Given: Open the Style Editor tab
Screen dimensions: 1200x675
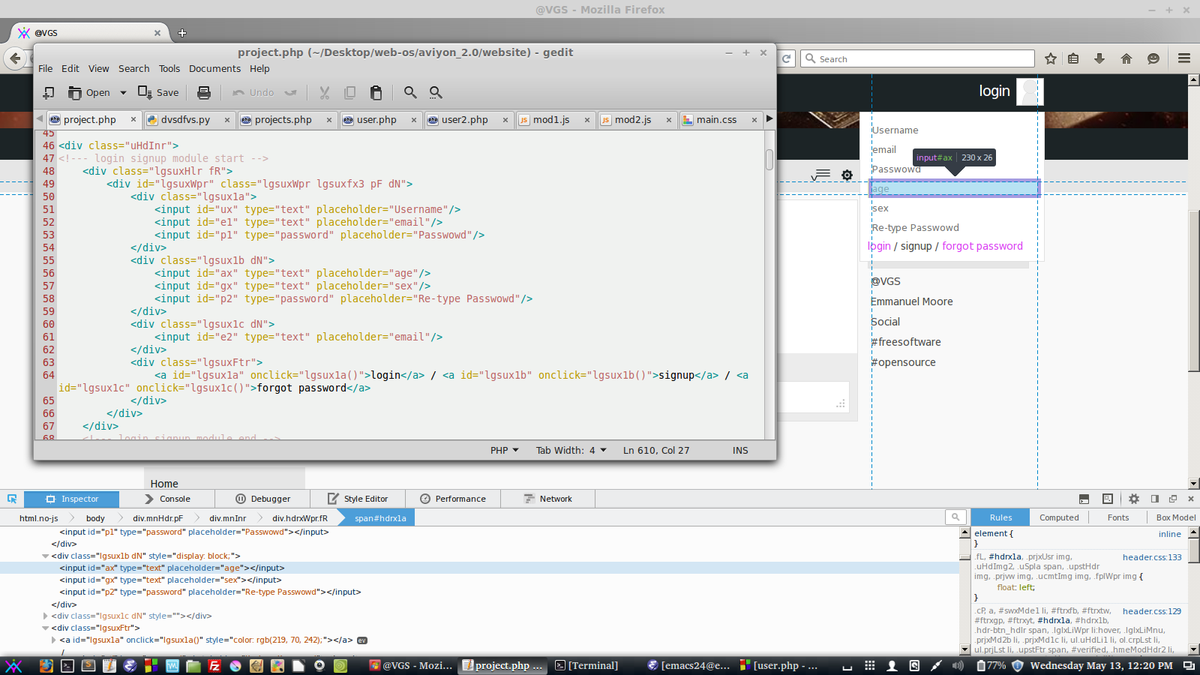Looking at the screenshot, I should click(x=358, y=498).
